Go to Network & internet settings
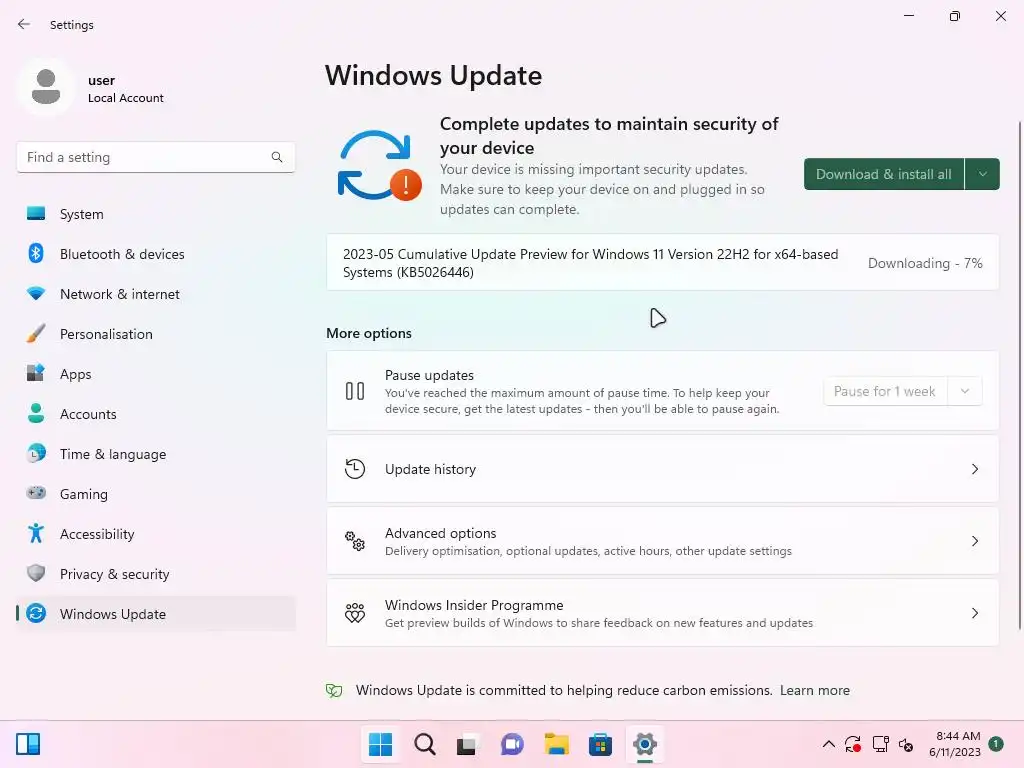Viewport: 1024px width, 768px height. click(x=156, y=293)
